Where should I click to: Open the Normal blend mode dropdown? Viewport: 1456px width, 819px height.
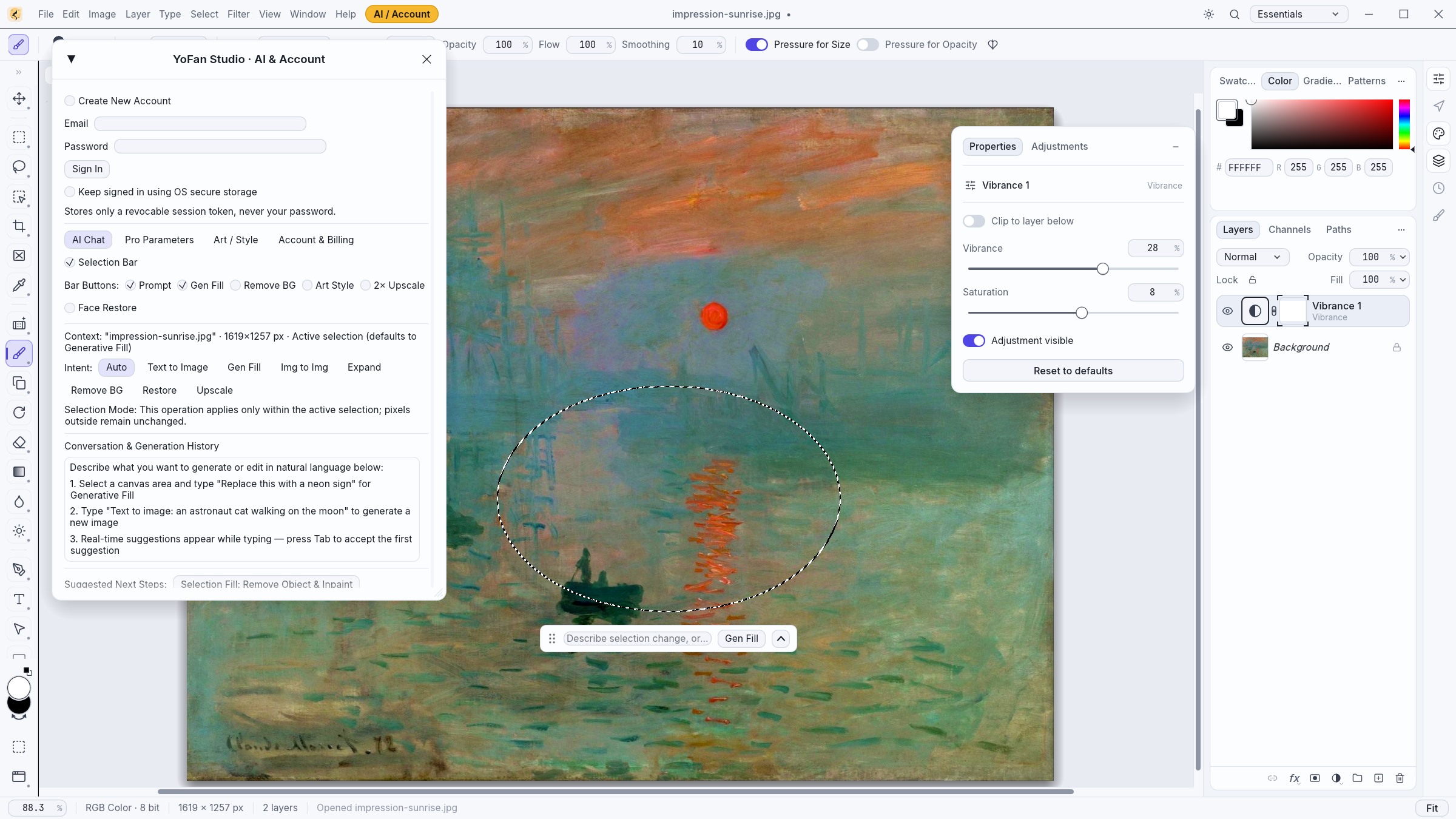click(x=1252, y=257)
